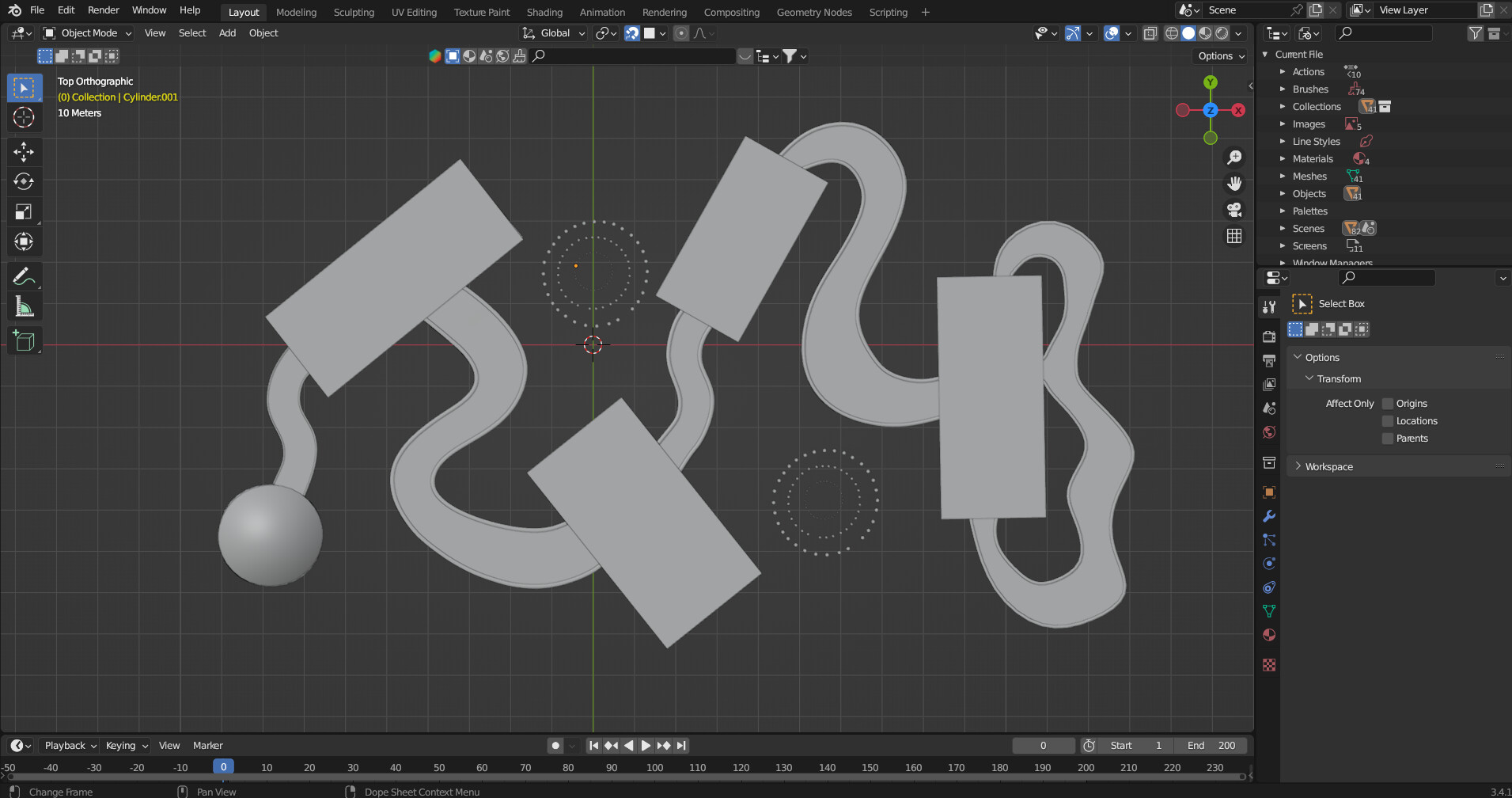Click the viewport Options button

pyautogui.click(x=1220, y=56)
